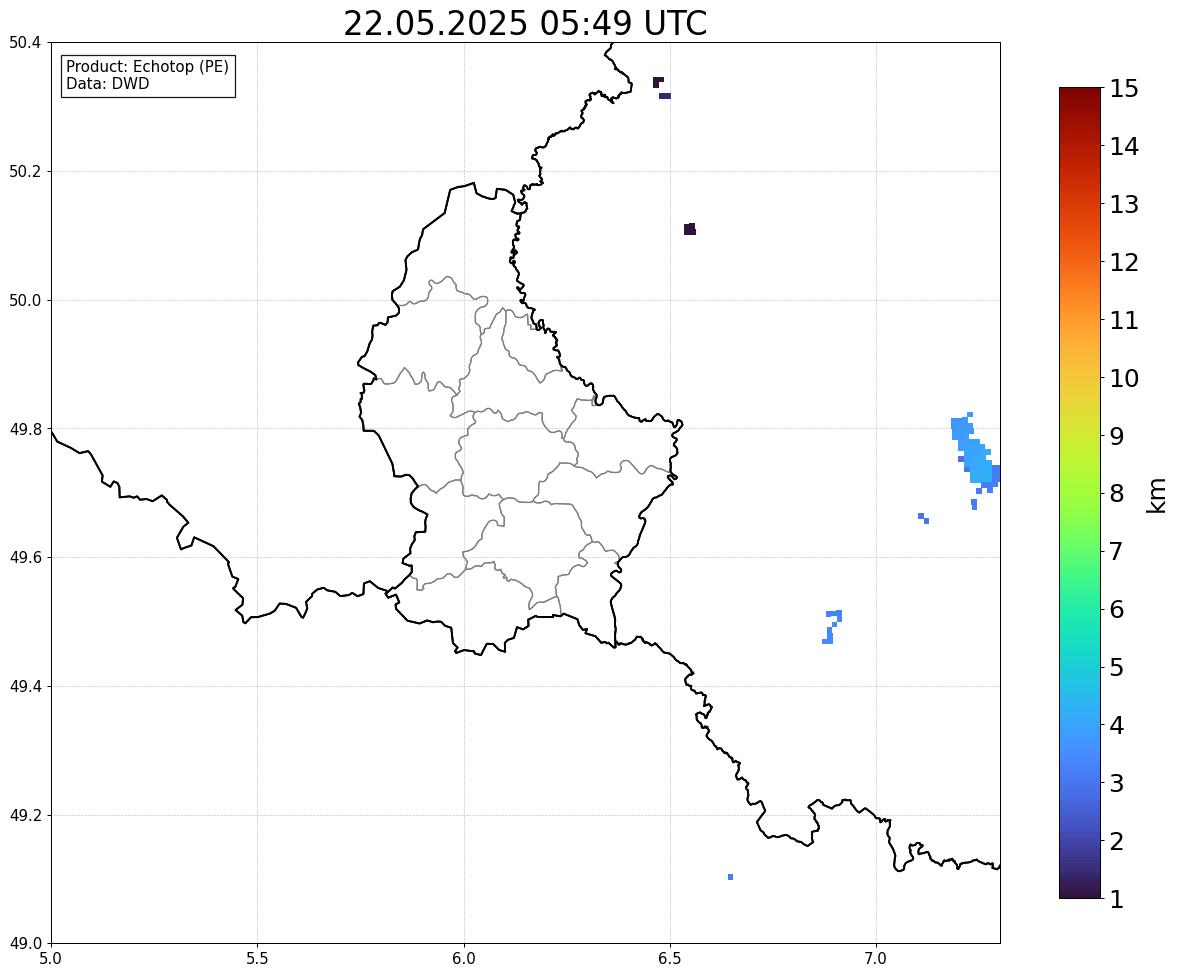
Task: Click the colorbar tick label '7'
Action: pyautogui.click(x=1116, y=551)
